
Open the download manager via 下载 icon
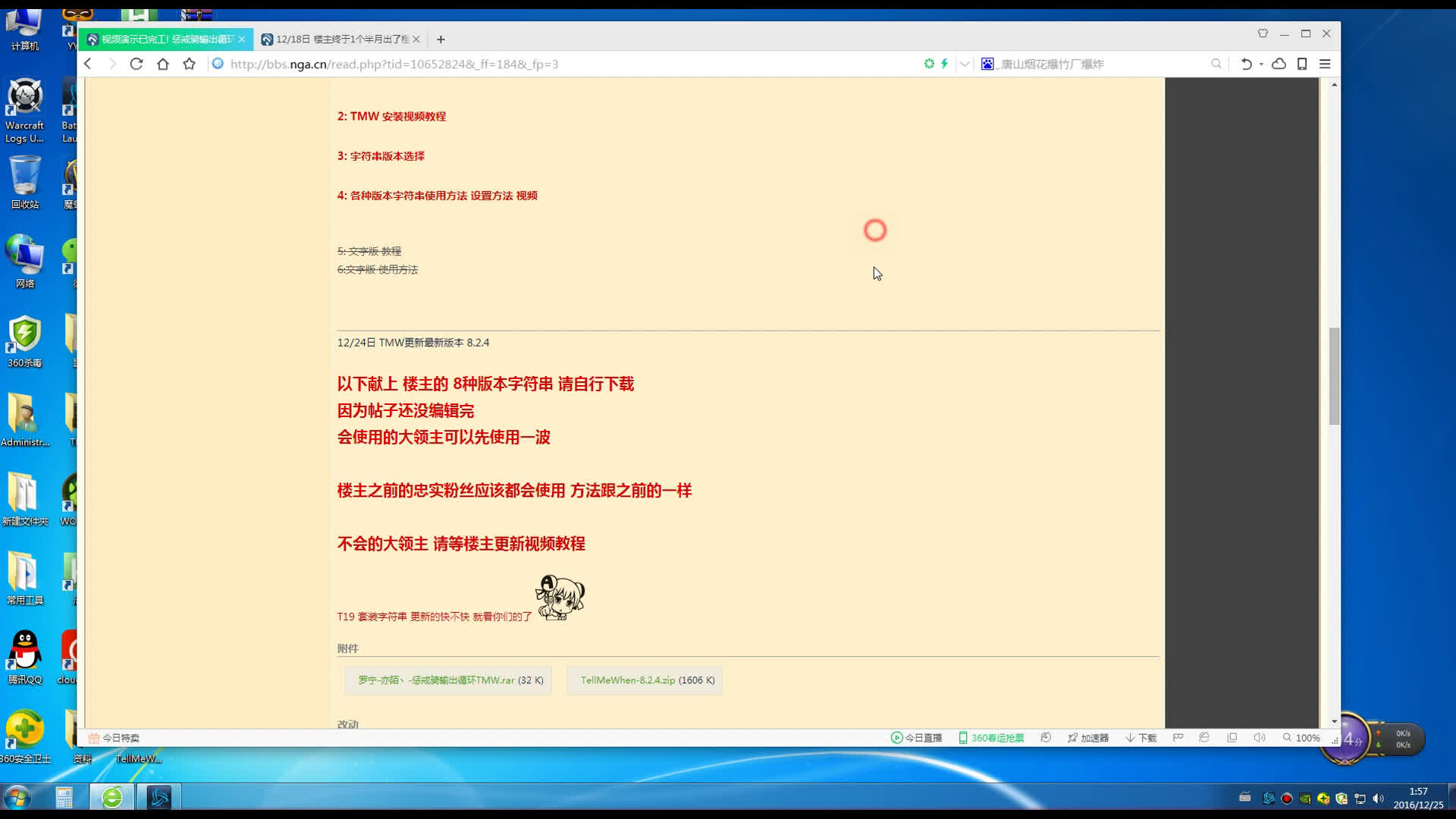(1140, 737)
